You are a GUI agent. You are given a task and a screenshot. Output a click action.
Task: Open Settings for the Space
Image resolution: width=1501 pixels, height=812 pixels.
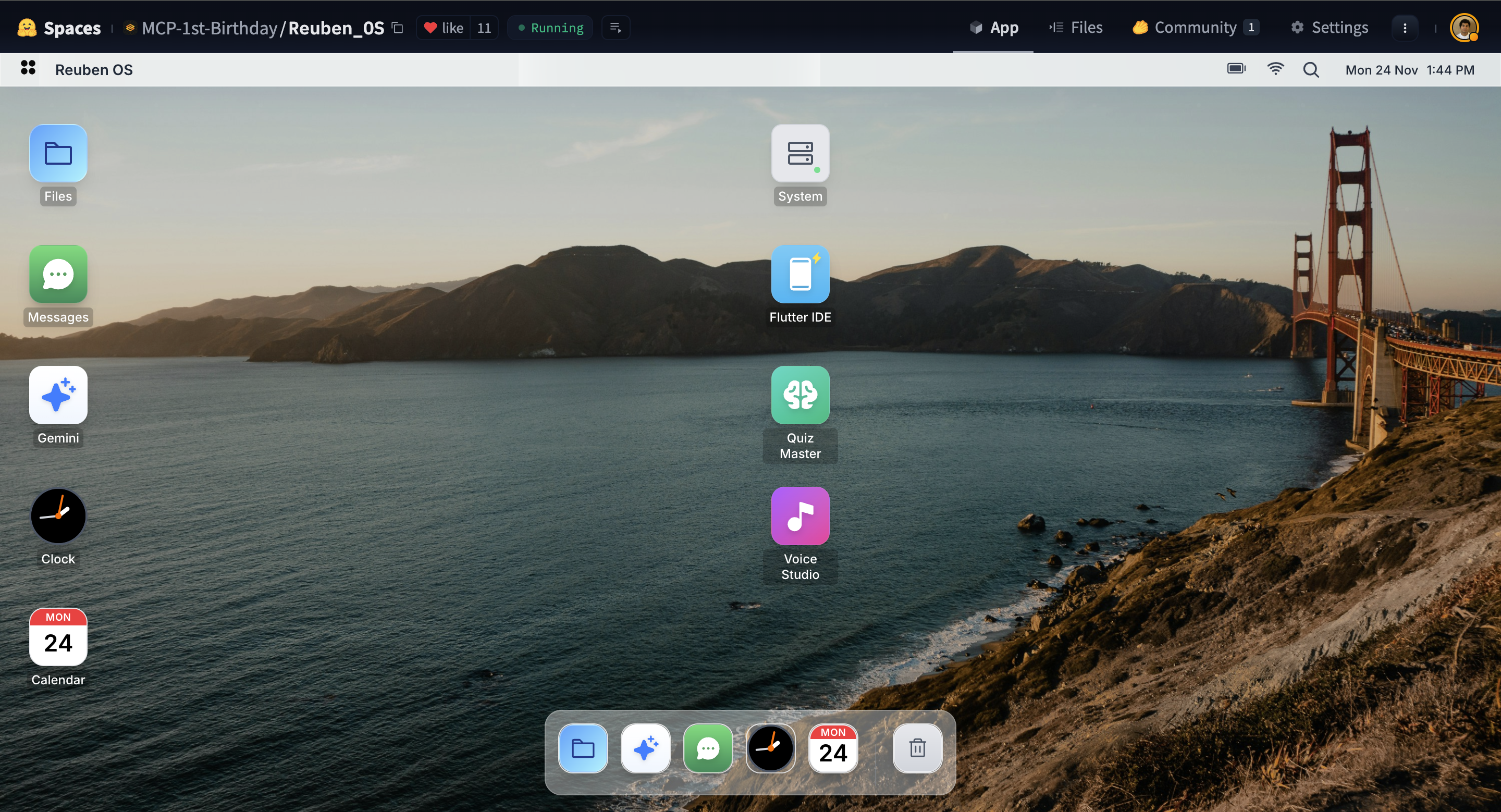click(1329, 28)
